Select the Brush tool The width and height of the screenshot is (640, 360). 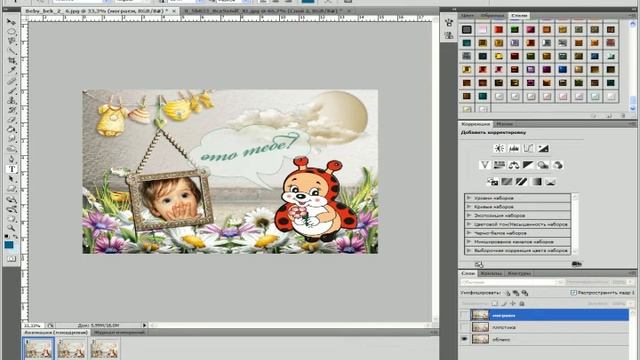pyautogui.click(x=11, y=91)
